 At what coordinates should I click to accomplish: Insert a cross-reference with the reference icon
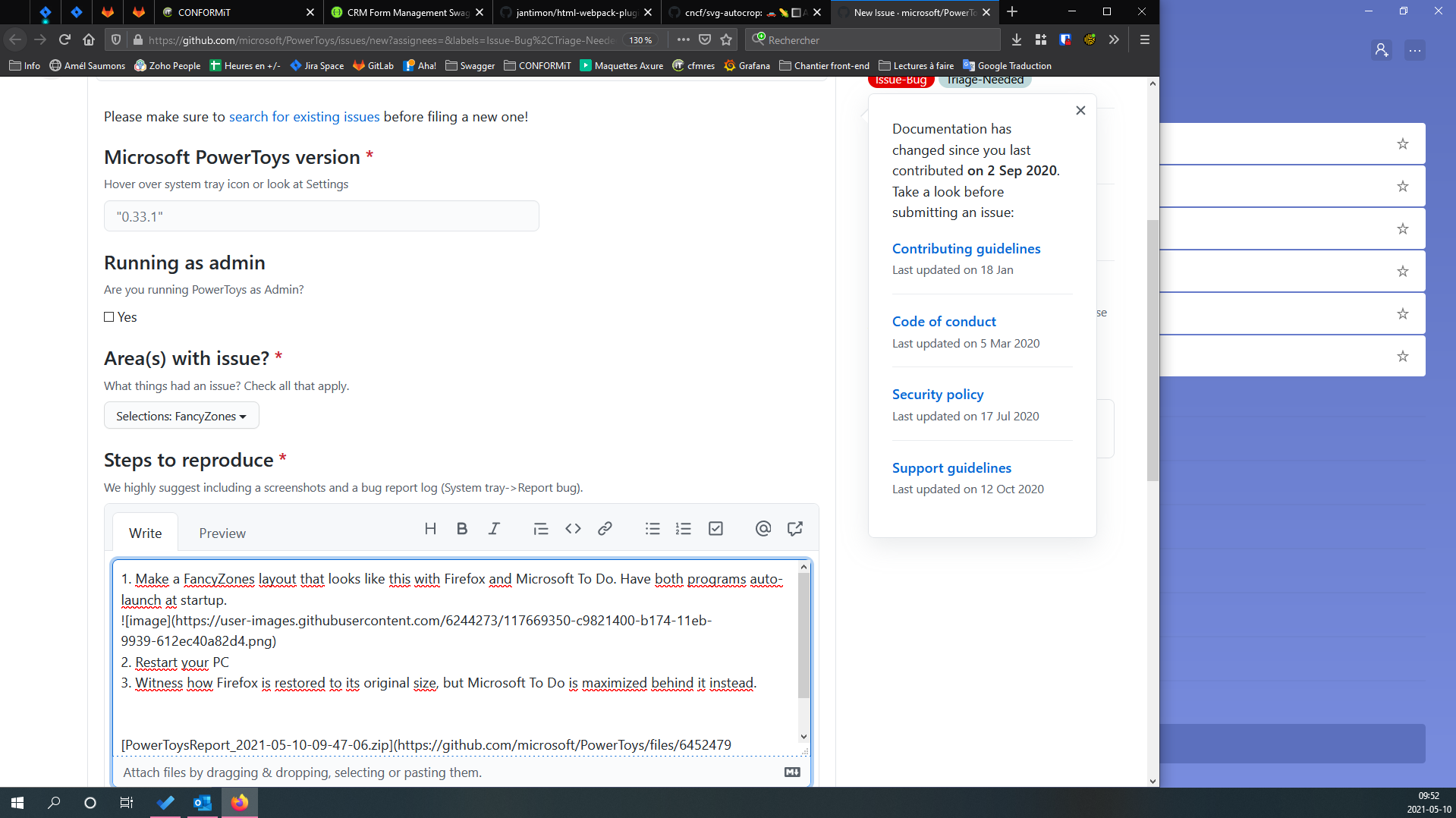pos(794,528)
